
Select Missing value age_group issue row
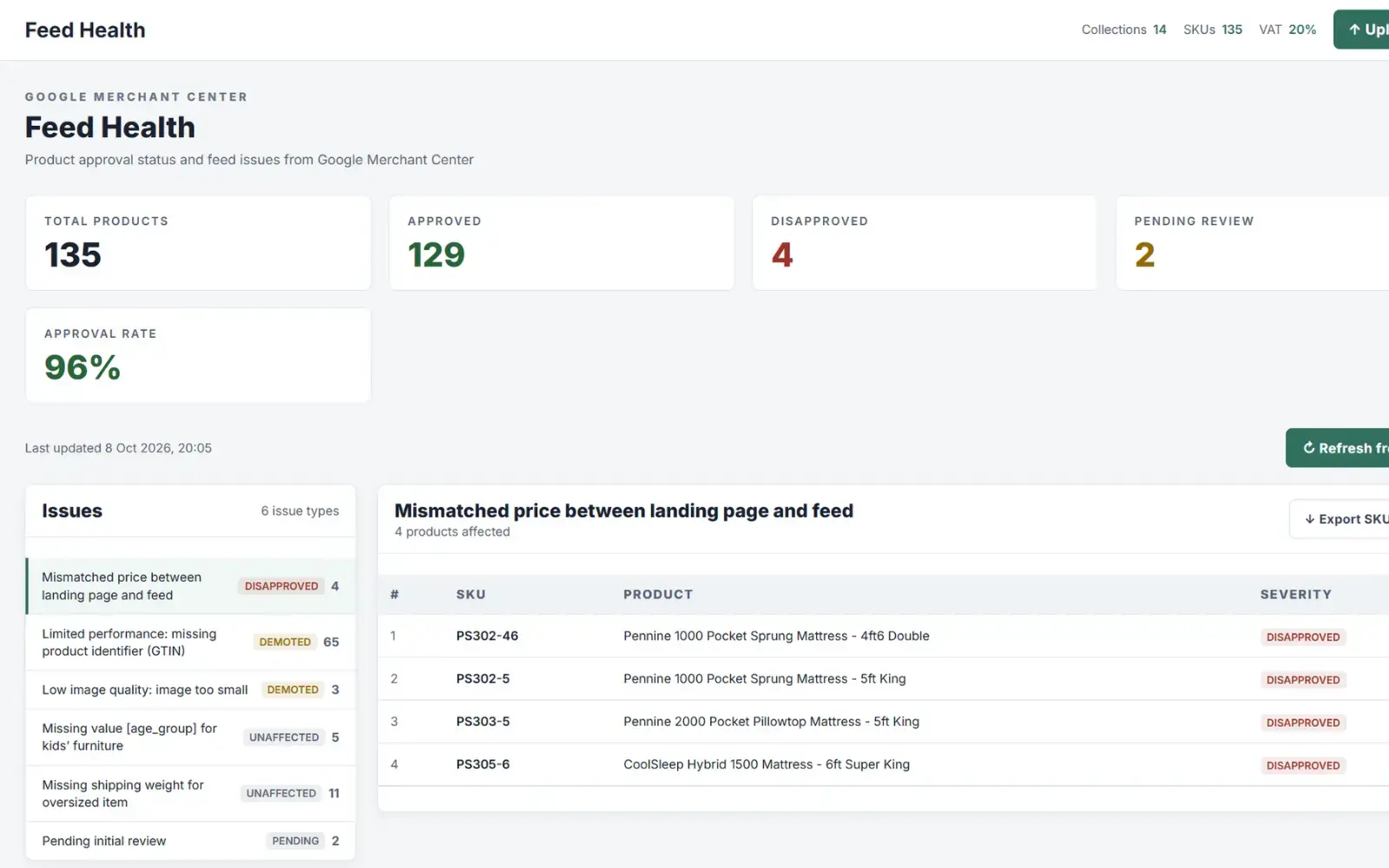pos(190,737)
